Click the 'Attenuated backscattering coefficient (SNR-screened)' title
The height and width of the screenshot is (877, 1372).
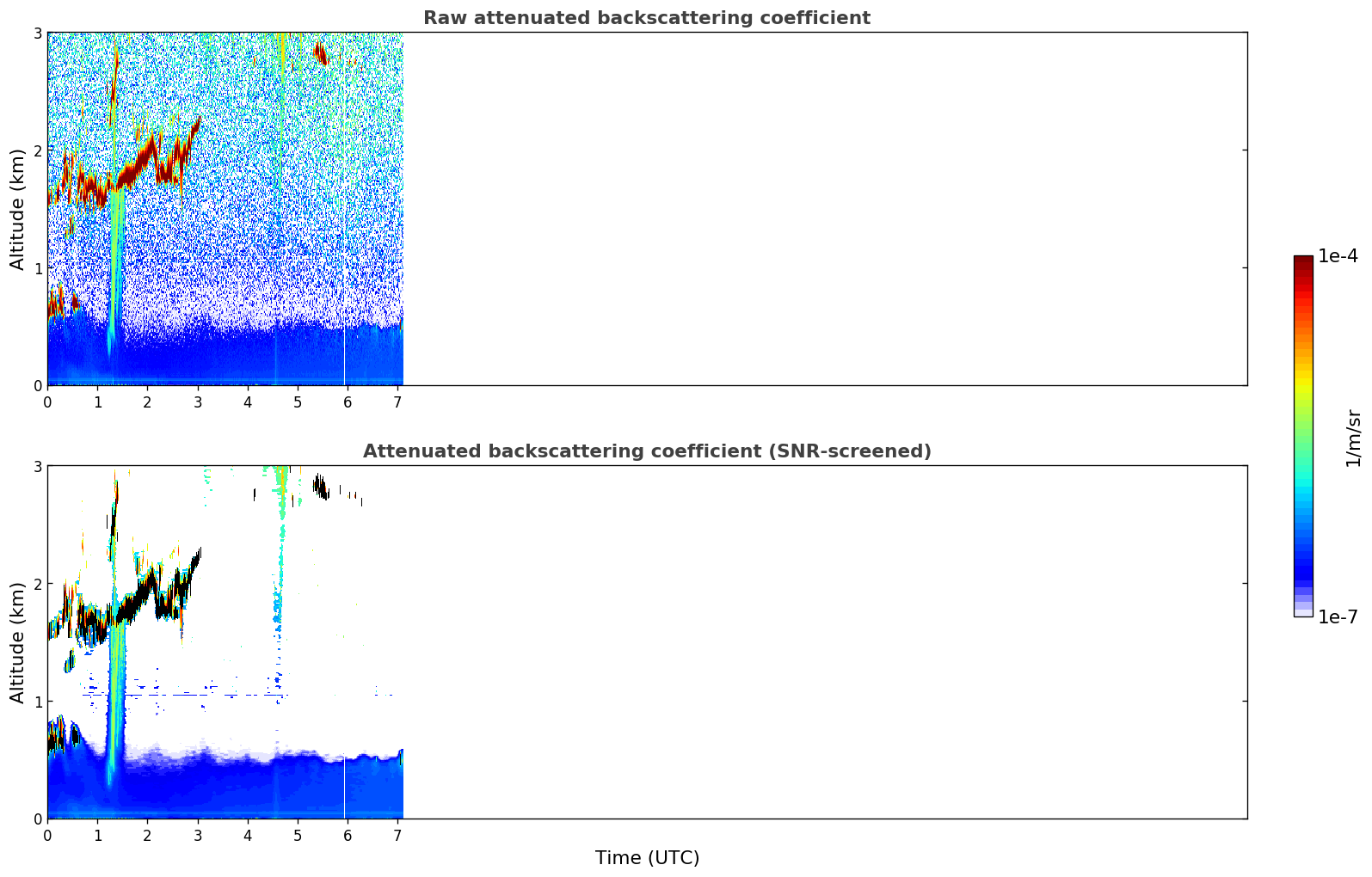(647, 451)
